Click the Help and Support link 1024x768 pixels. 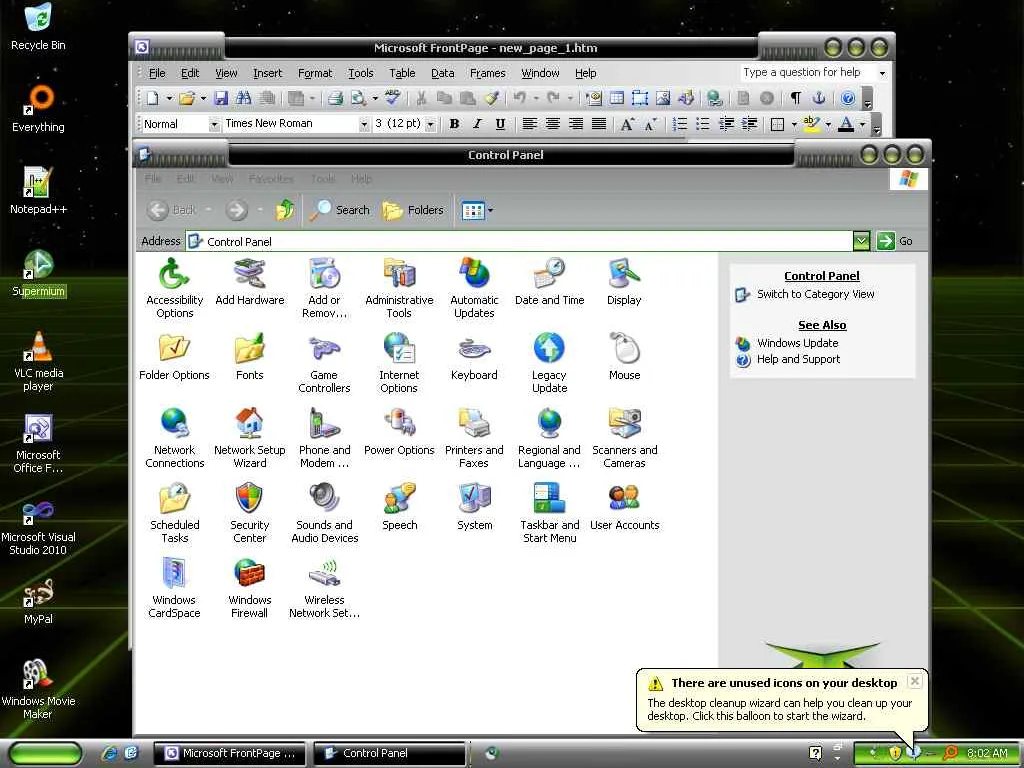pos(798,359)
